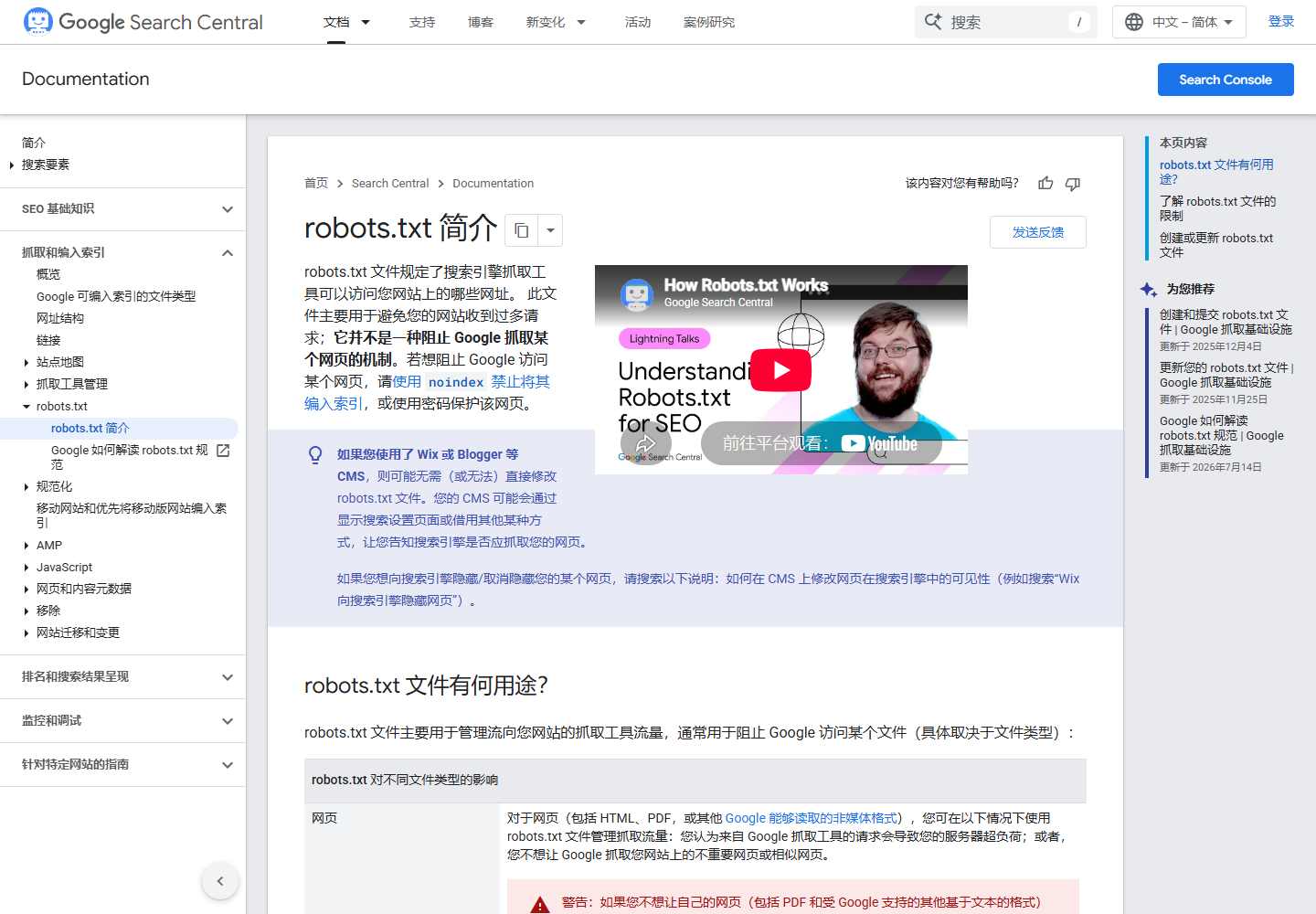
Task: Open 移动网站和优先将移动版网站编入索引
Action: [132, 515]
